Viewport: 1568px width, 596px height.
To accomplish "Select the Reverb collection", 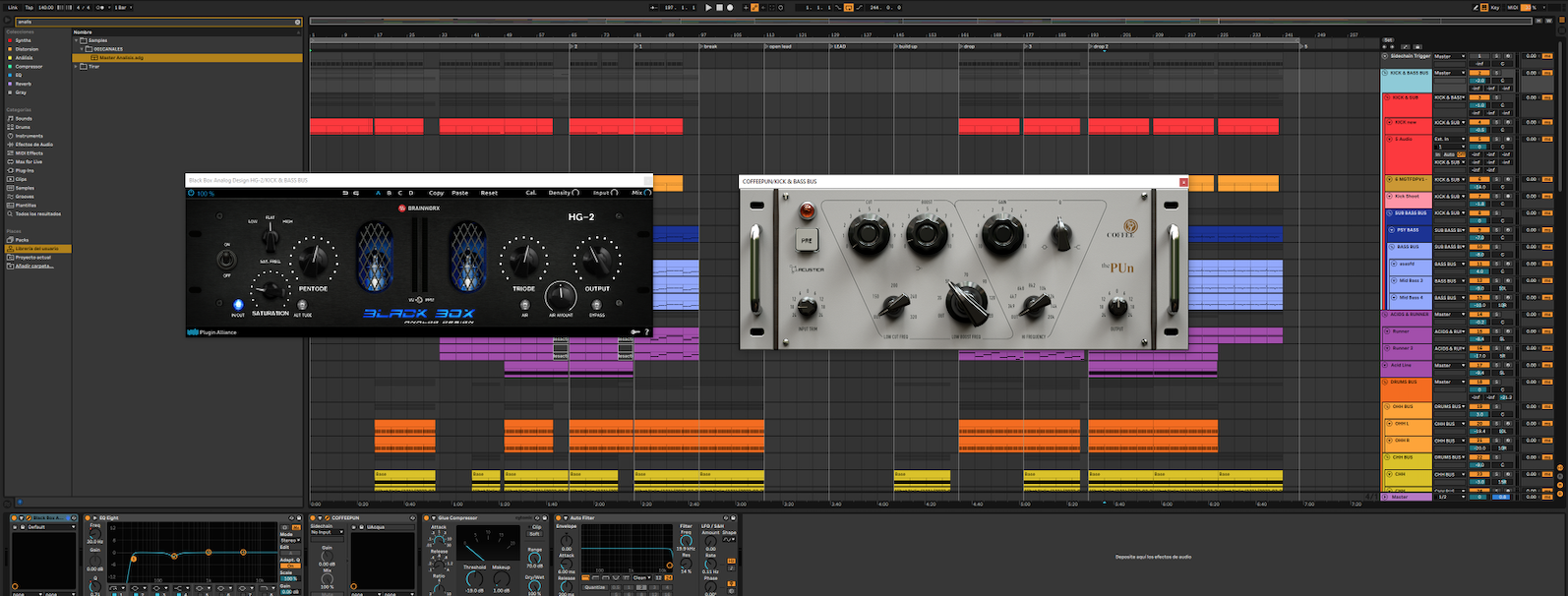I will [23, 84].
